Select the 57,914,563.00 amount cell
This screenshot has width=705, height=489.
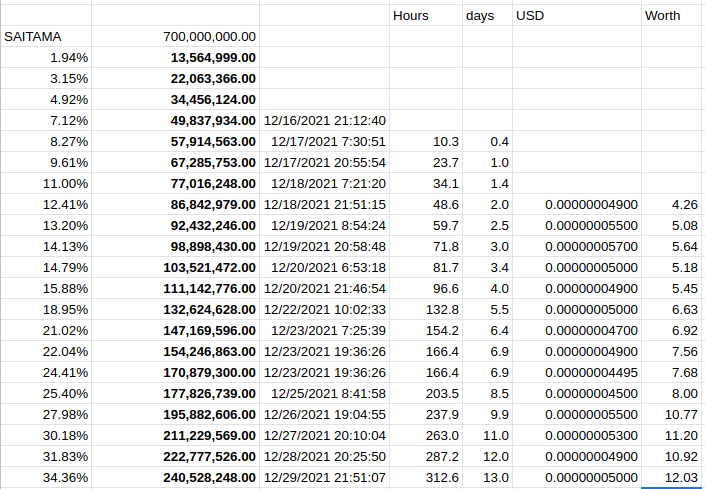pos(175,142)
